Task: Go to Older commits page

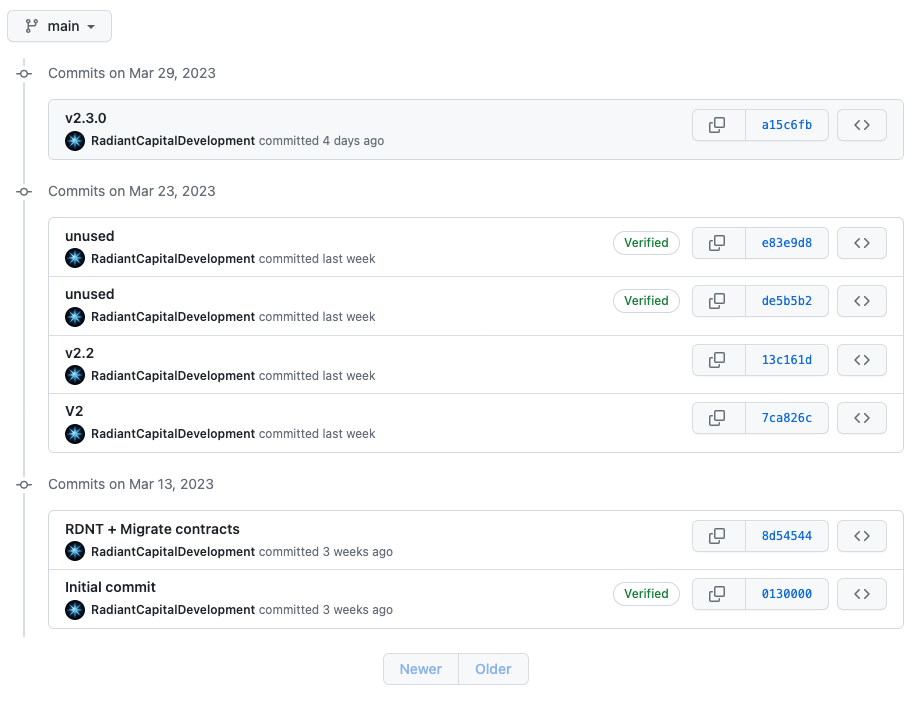Action: tap(493, 669)
